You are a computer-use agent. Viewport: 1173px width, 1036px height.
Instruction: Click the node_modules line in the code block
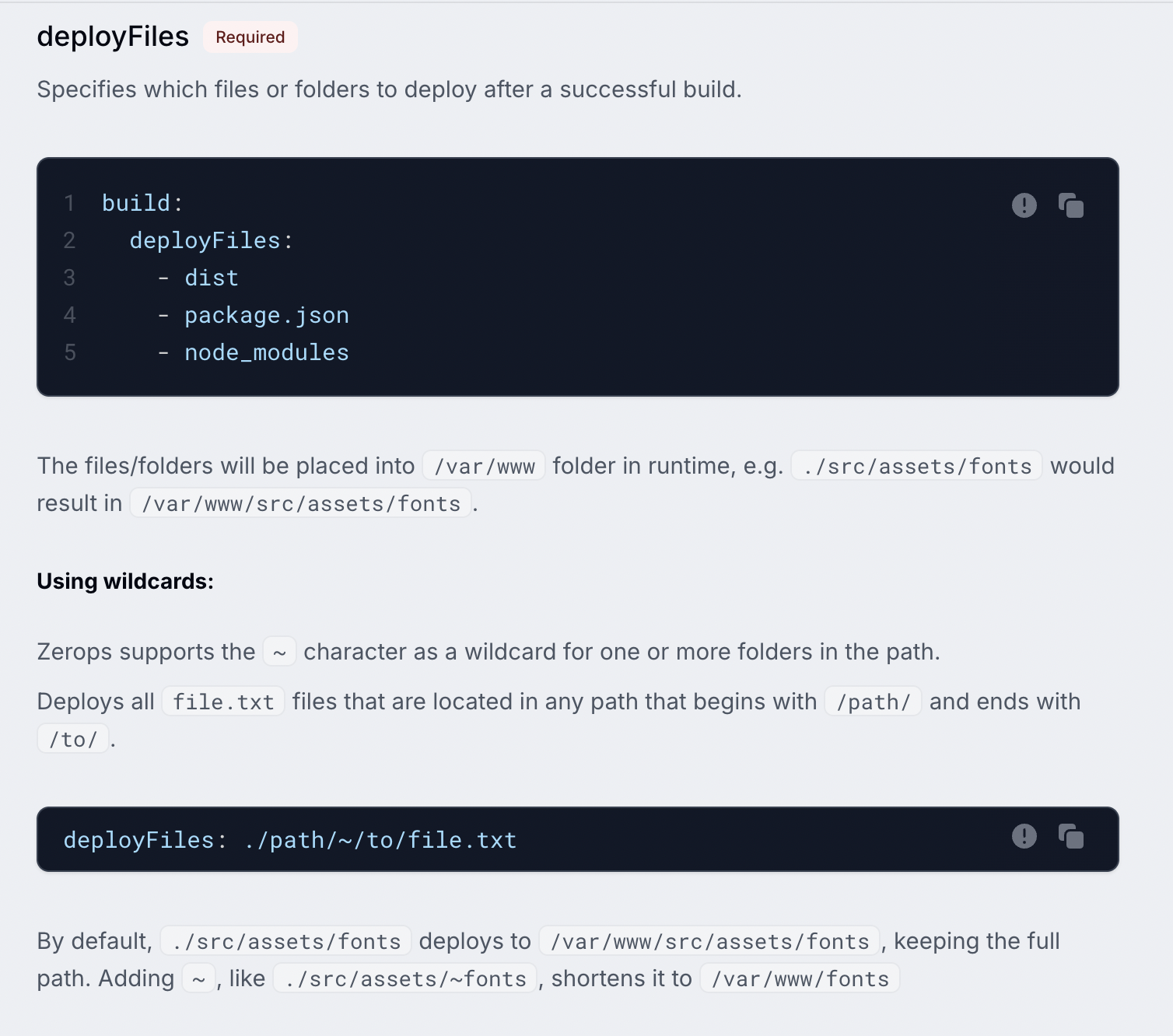(266, 352)
